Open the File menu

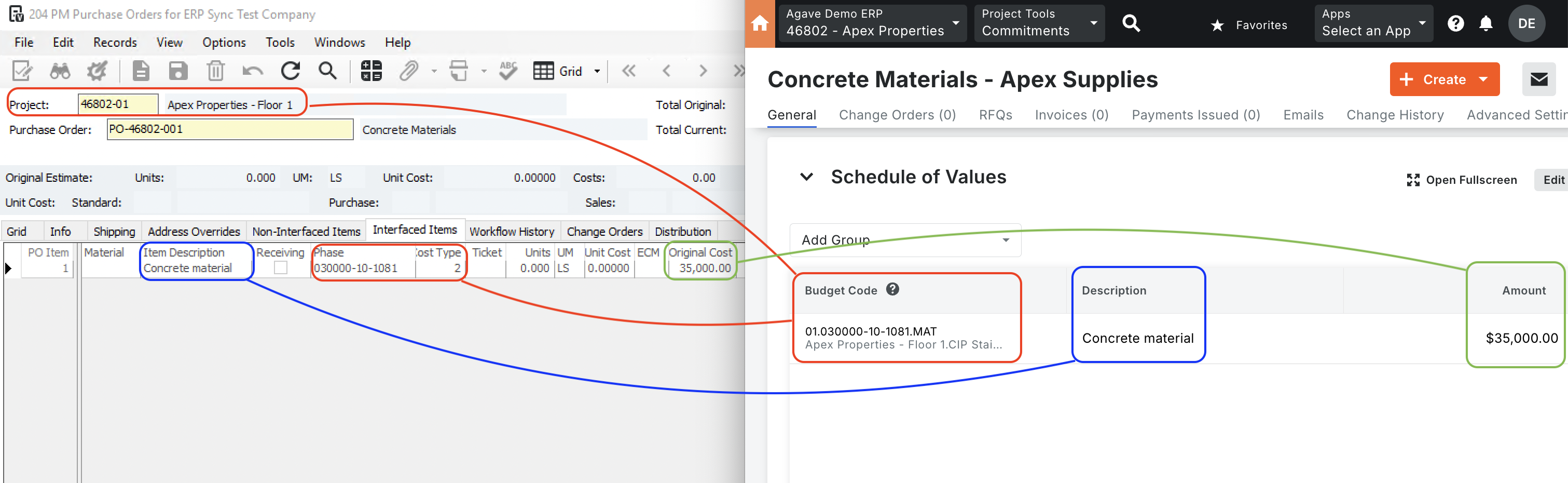(24, 42)
